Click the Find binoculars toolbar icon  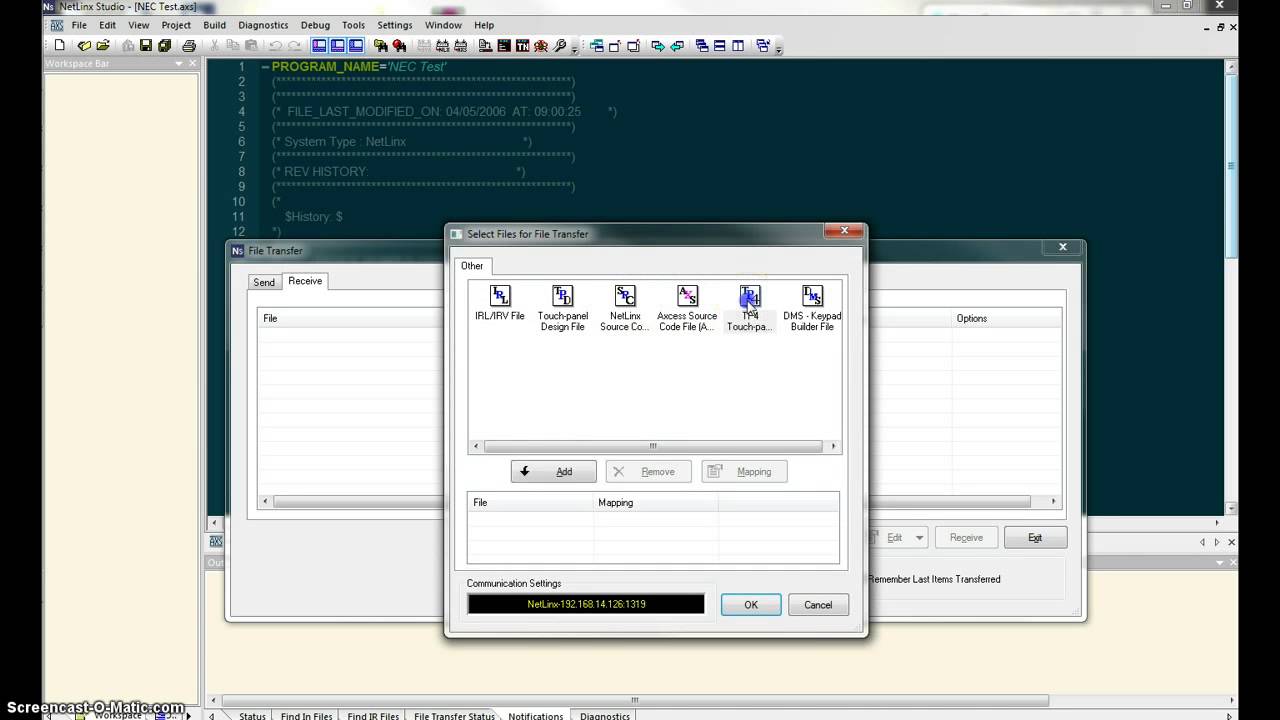coord(380,45)
